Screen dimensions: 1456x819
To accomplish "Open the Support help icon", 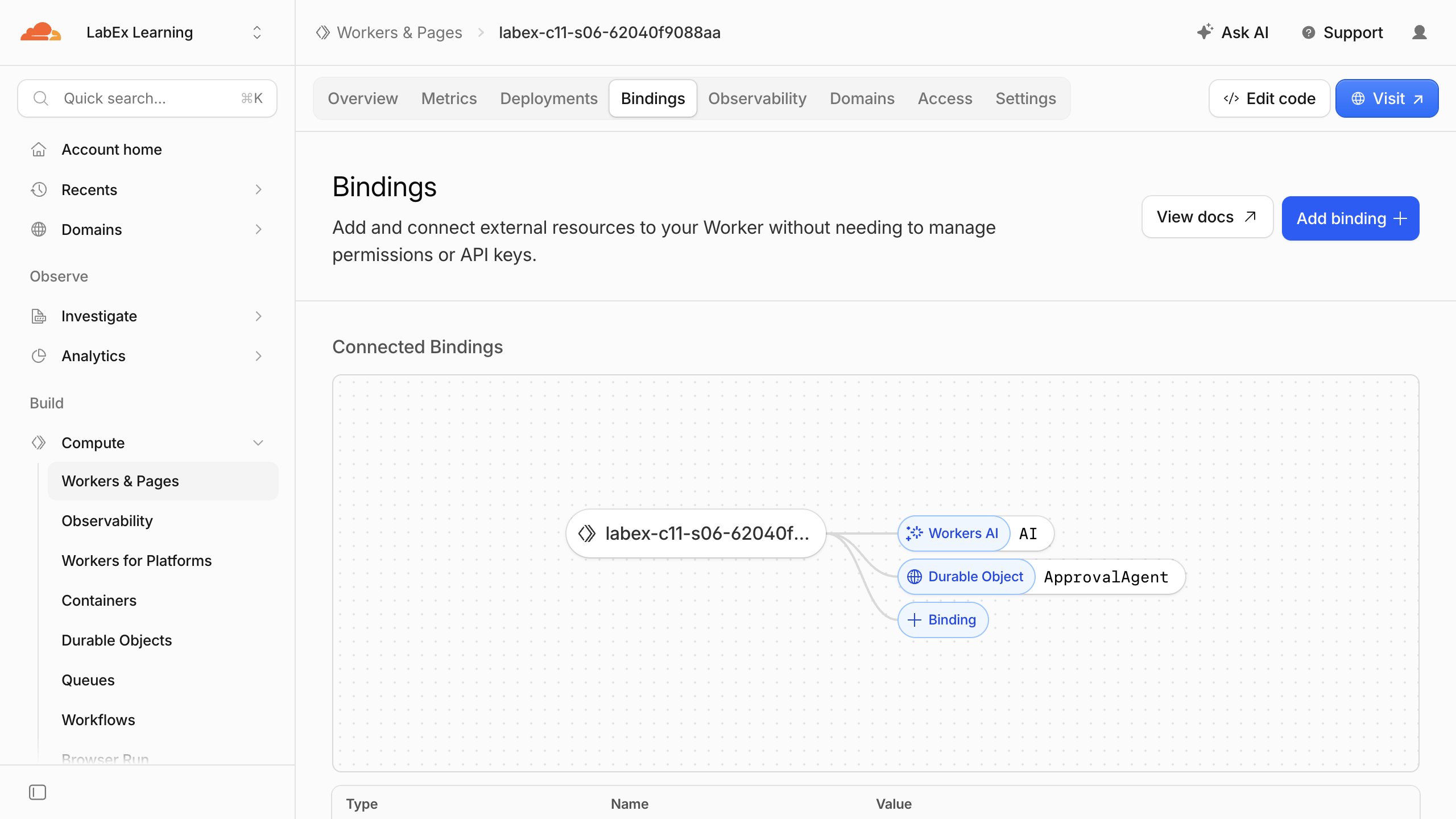I will [x=1308, y=32].
